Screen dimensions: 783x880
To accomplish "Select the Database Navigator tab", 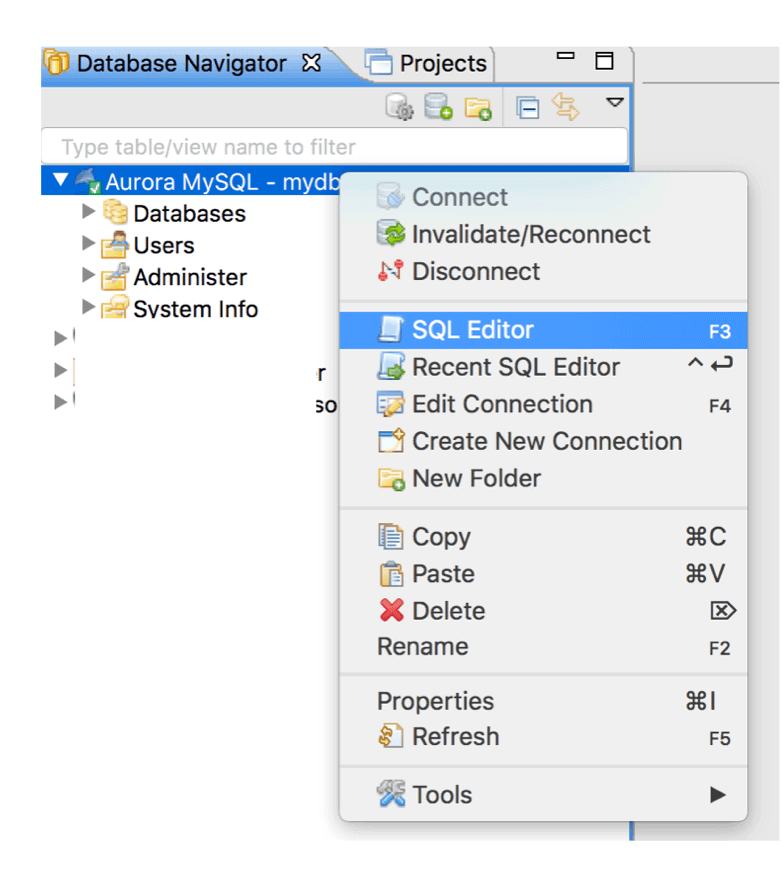I will coord(183,63).
